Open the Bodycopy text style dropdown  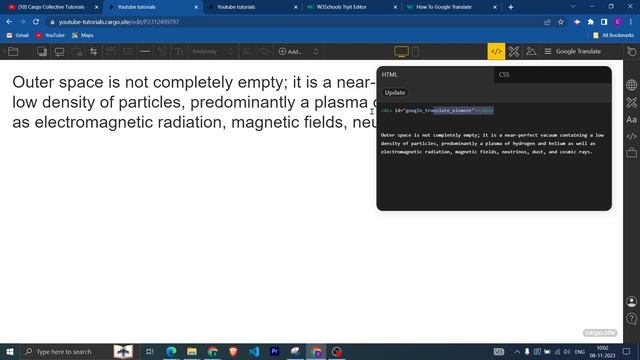pyautogui.click(x=212, y=51)
